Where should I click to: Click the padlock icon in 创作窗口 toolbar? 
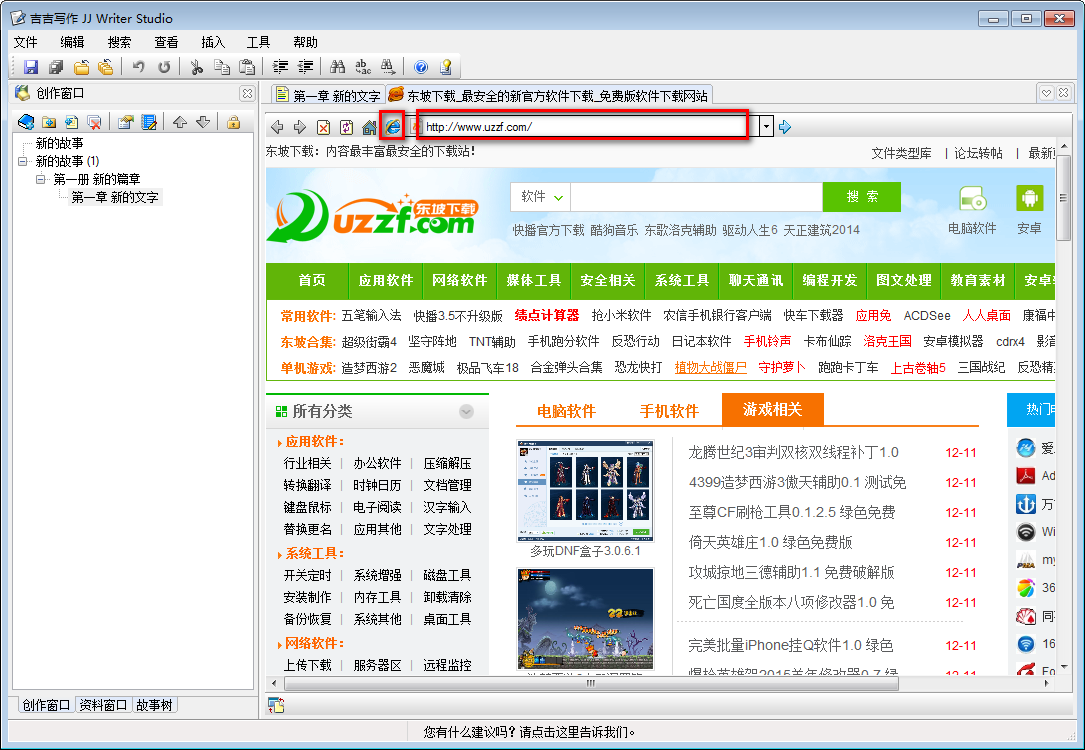(233, 122)
